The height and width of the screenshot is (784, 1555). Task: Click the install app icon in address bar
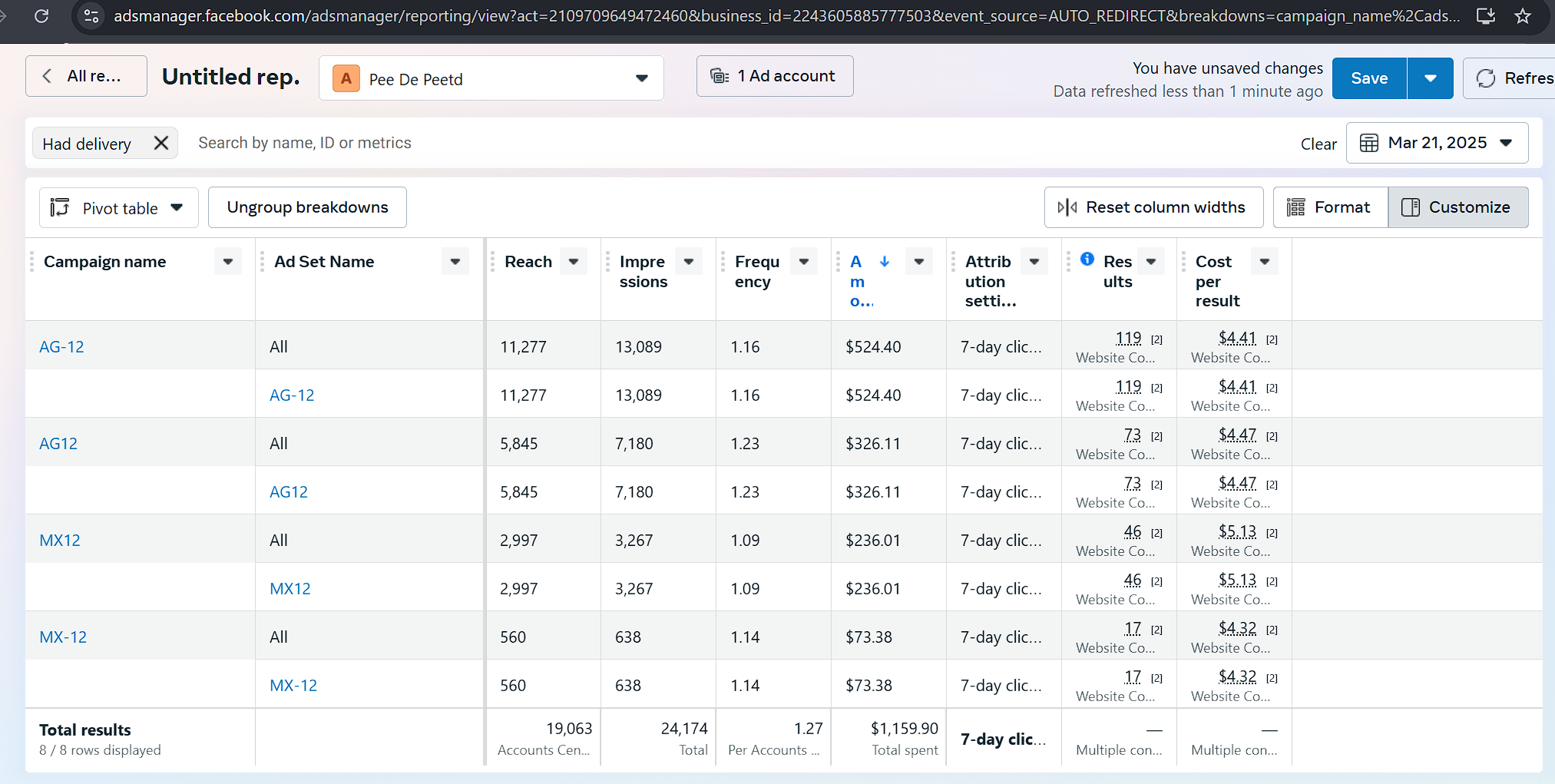click(1486, 15)
